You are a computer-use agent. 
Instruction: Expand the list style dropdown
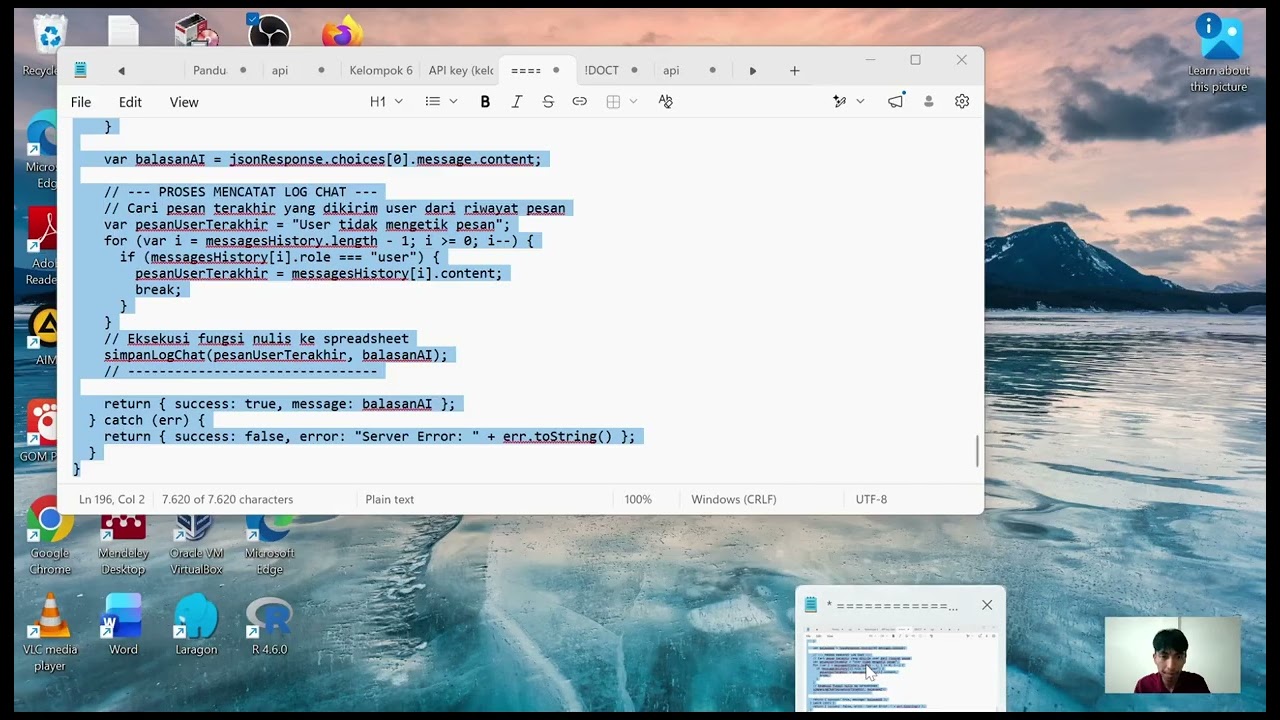pos(441,102)
